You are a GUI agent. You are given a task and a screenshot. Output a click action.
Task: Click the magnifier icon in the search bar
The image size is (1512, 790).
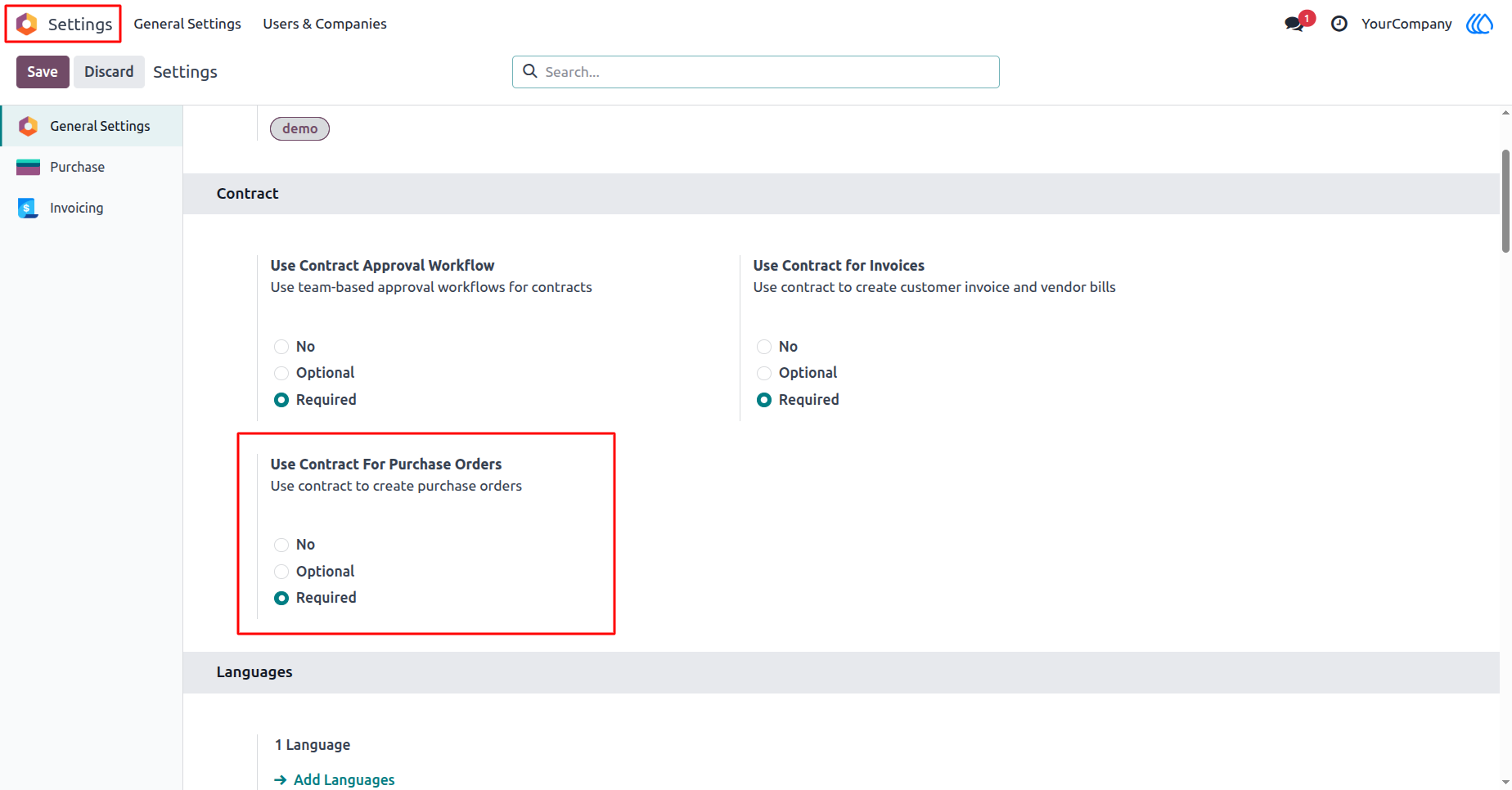(x=530, y=71)
